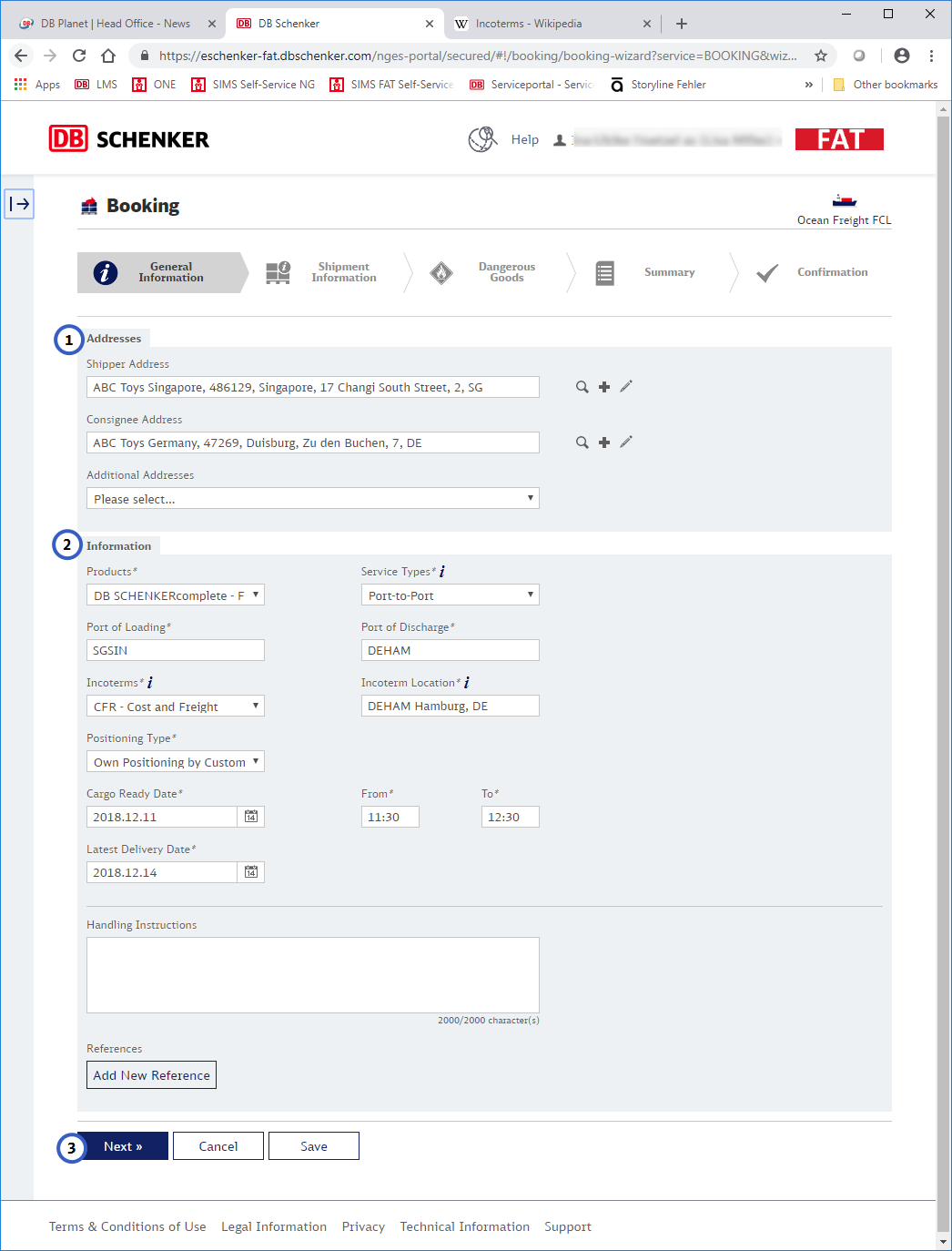This screenshot has height=1251, width=952.
Task: Click in Shipper Address field
Action: click(313, 387)
